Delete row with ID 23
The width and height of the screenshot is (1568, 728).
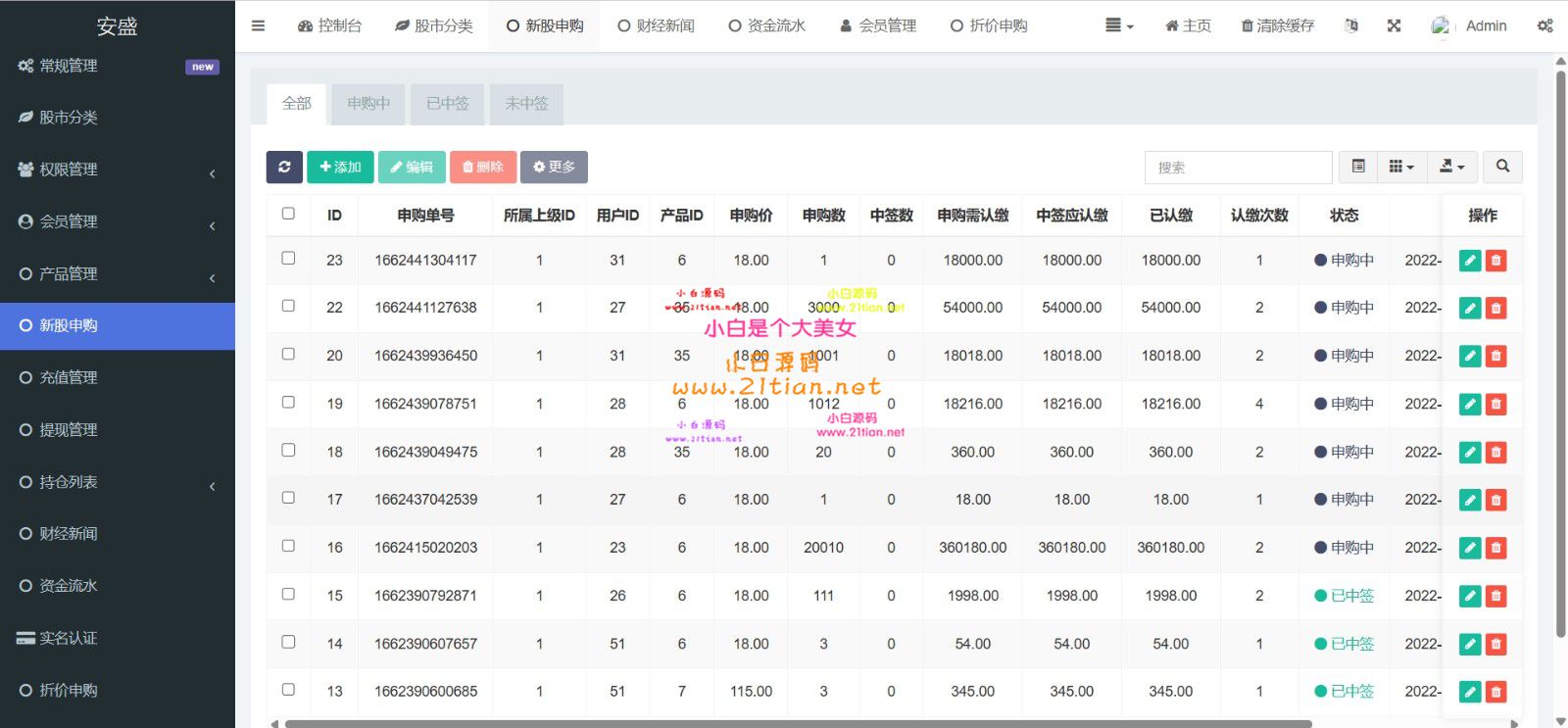(1495, 261)
